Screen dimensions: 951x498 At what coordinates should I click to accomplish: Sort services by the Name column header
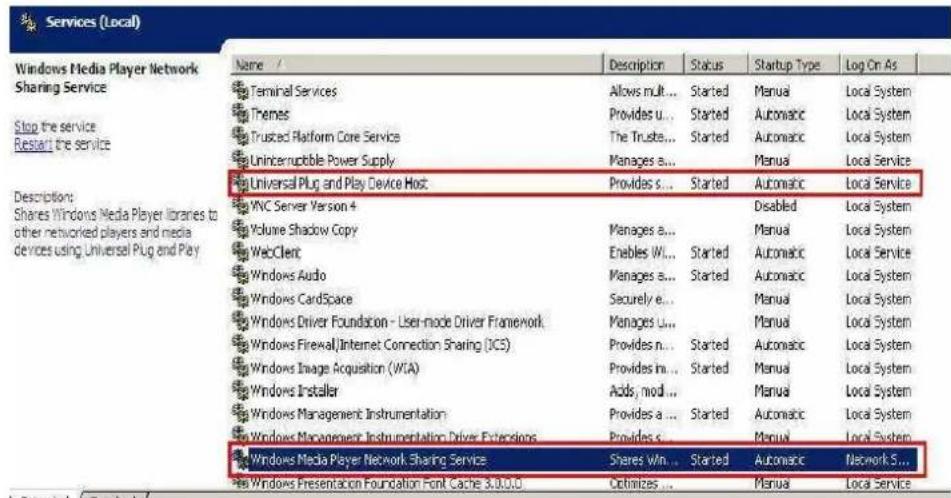[417, 65]
